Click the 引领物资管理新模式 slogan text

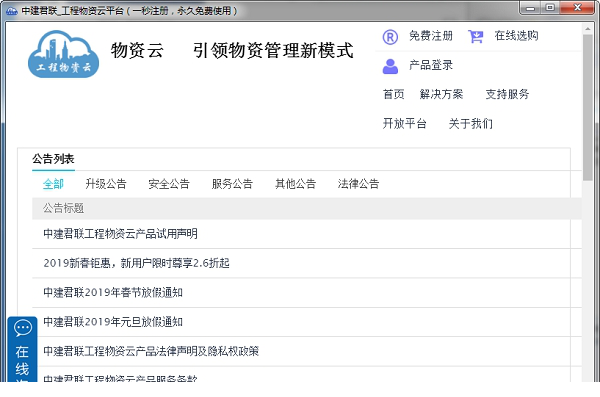point(272,50)
